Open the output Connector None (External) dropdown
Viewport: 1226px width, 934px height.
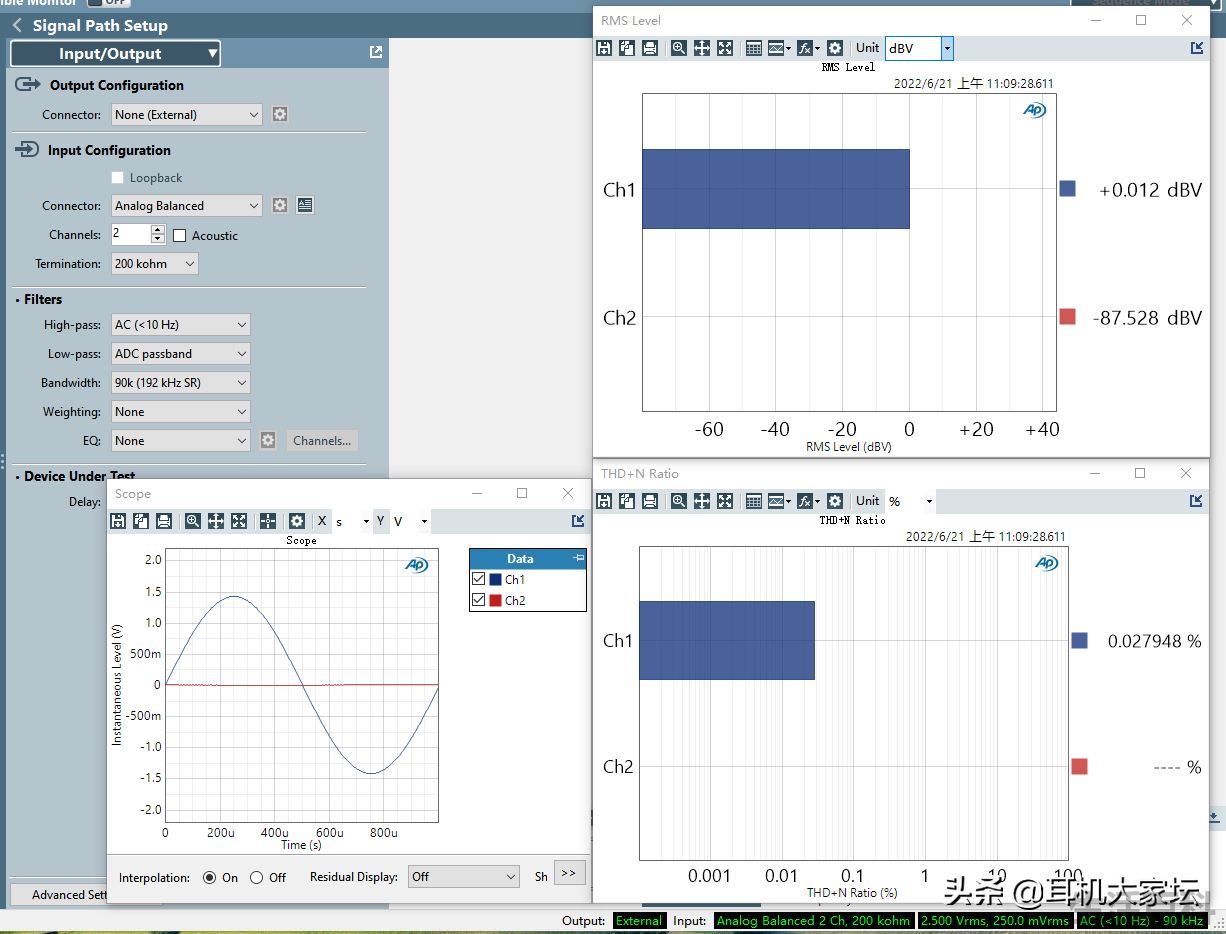tap(187, 115)
